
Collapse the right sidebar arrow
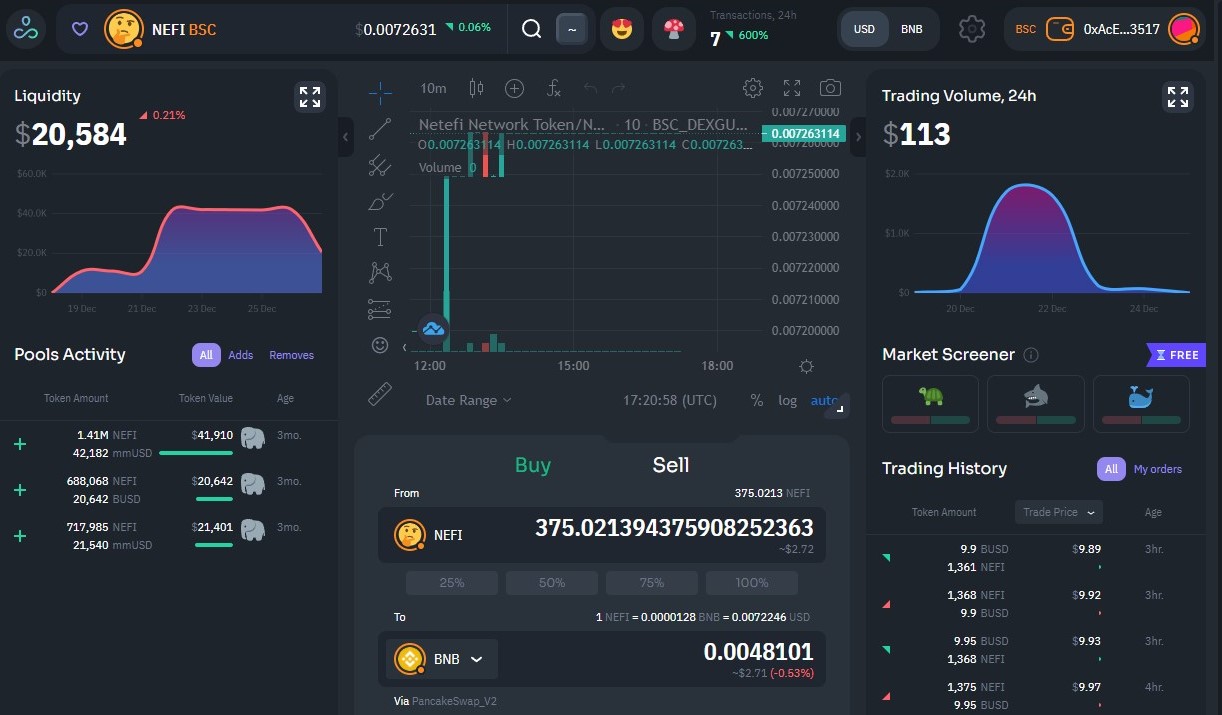858,137
